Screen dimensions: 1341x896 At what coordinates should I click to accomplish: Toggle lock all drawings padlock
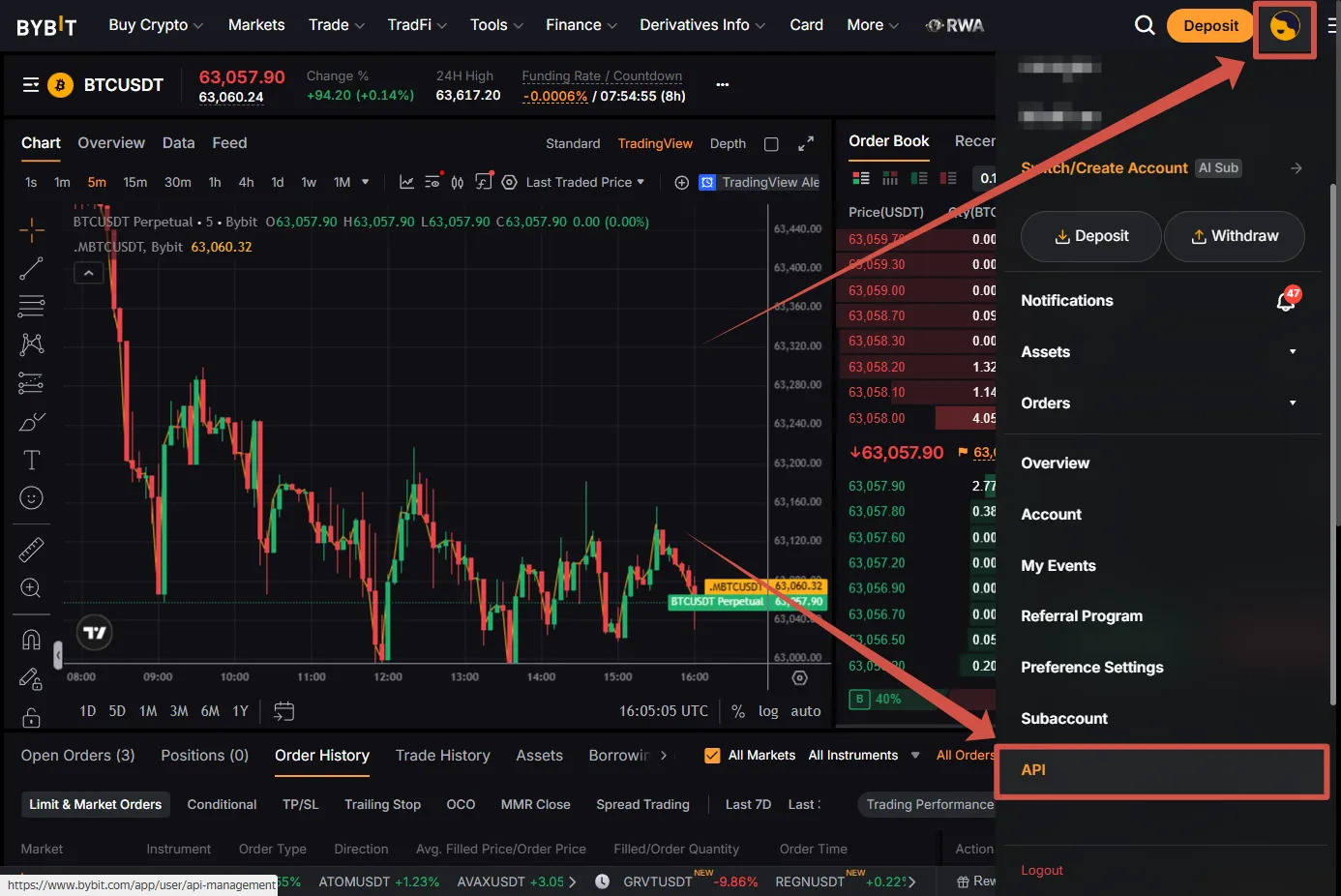[32, 717]
